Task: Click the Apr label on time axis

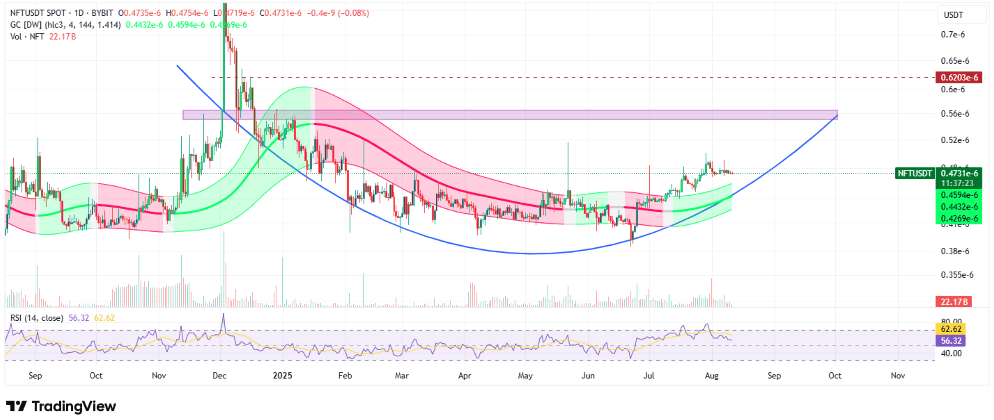Action: tap(464, 376)
